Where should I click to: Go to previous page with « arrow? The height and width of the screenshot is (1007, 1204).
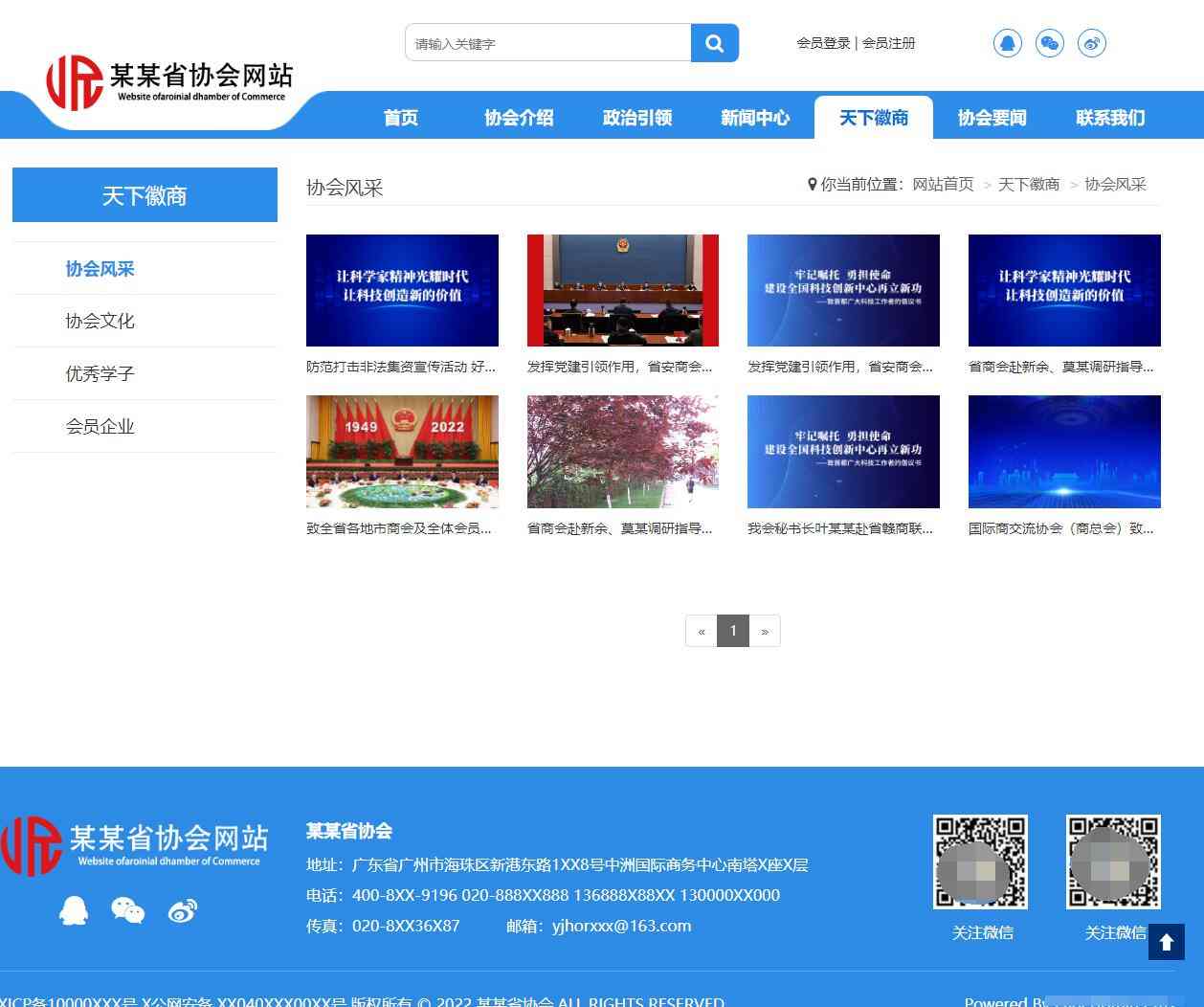tap(702, 631)
